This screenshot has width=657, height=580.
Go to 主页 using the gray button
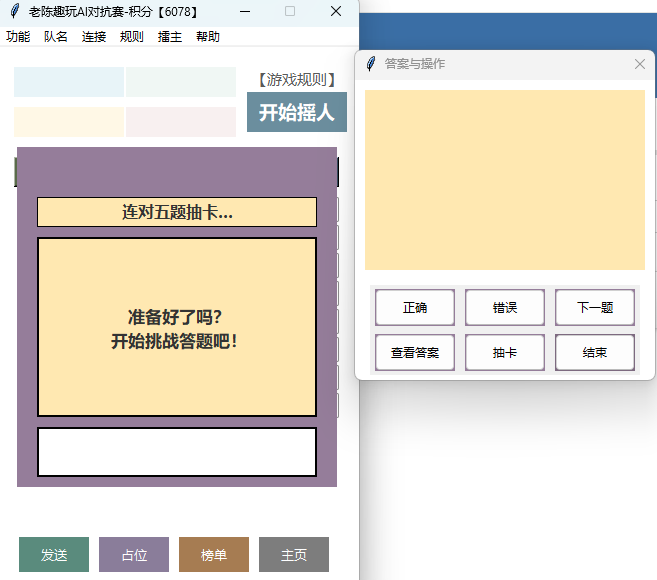[x=294, y=555]
